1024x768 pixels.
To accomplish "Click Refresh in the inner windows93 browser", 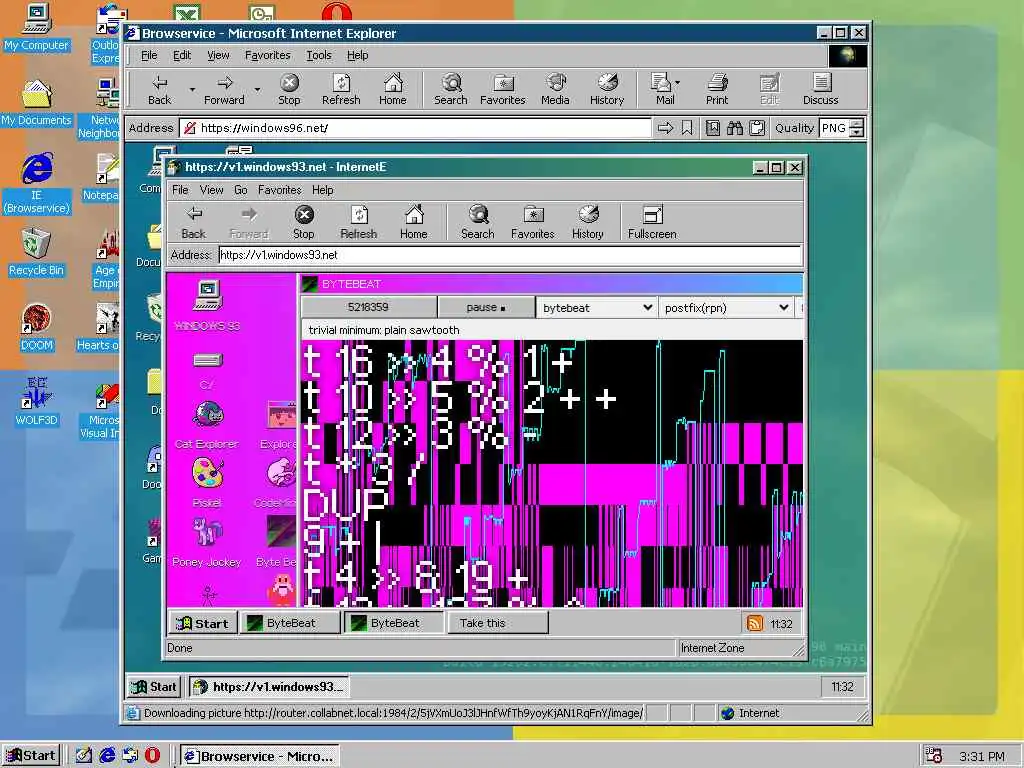I will tap(359, 223).
